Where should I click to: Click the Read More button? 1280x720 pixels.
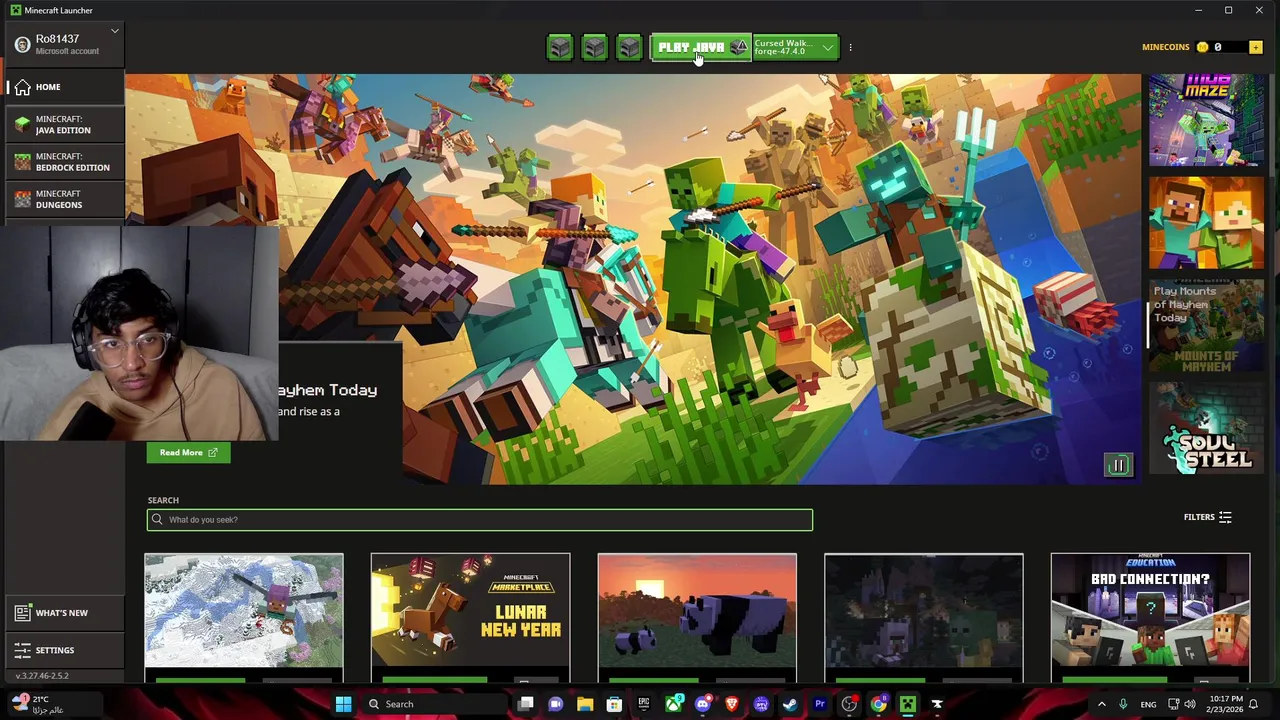(x=188, y=453)
